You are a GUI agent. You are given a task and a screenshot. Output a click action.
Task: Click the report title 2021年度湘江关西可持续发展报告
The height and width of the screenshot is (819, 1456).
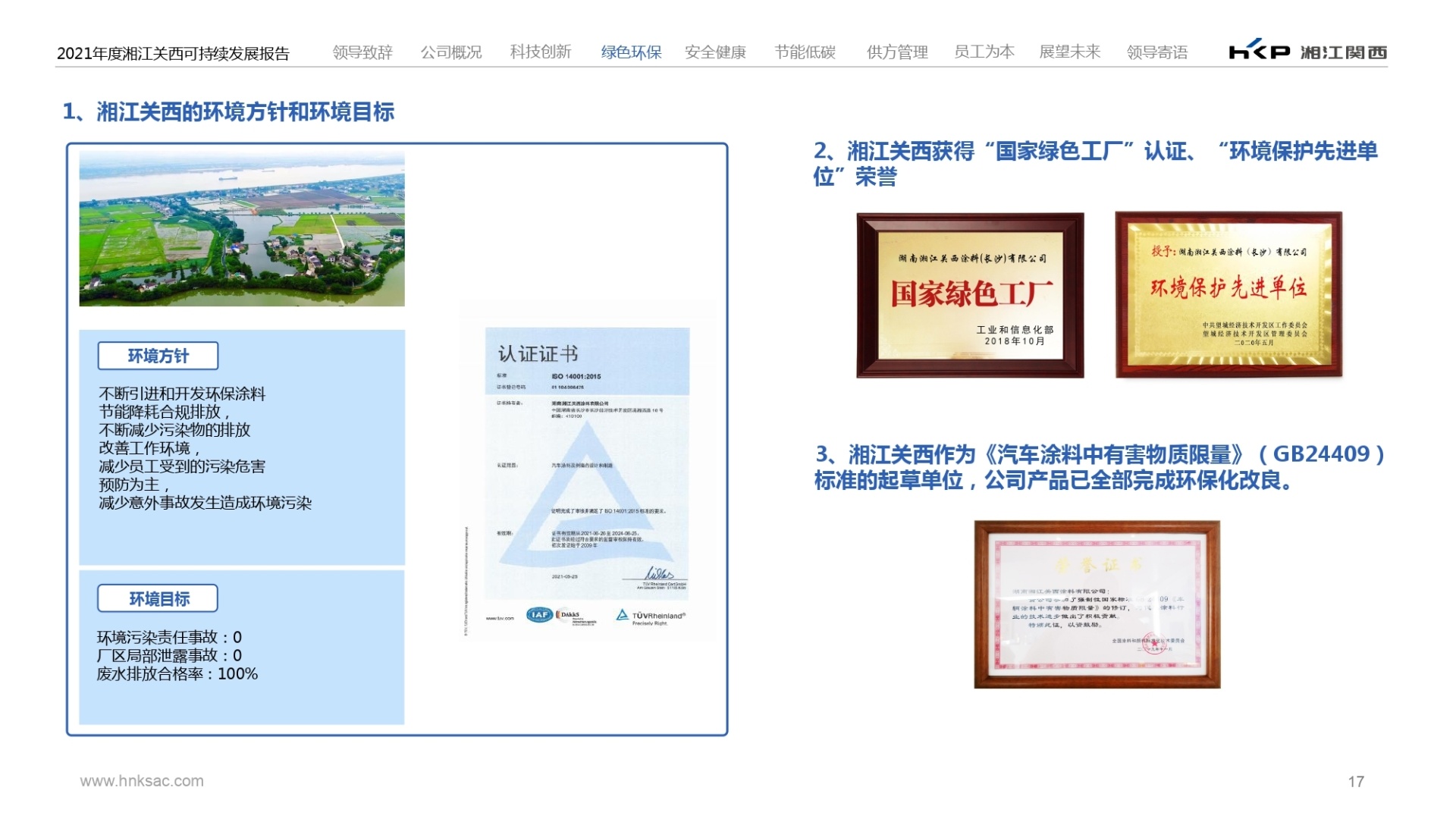point(174,54)
